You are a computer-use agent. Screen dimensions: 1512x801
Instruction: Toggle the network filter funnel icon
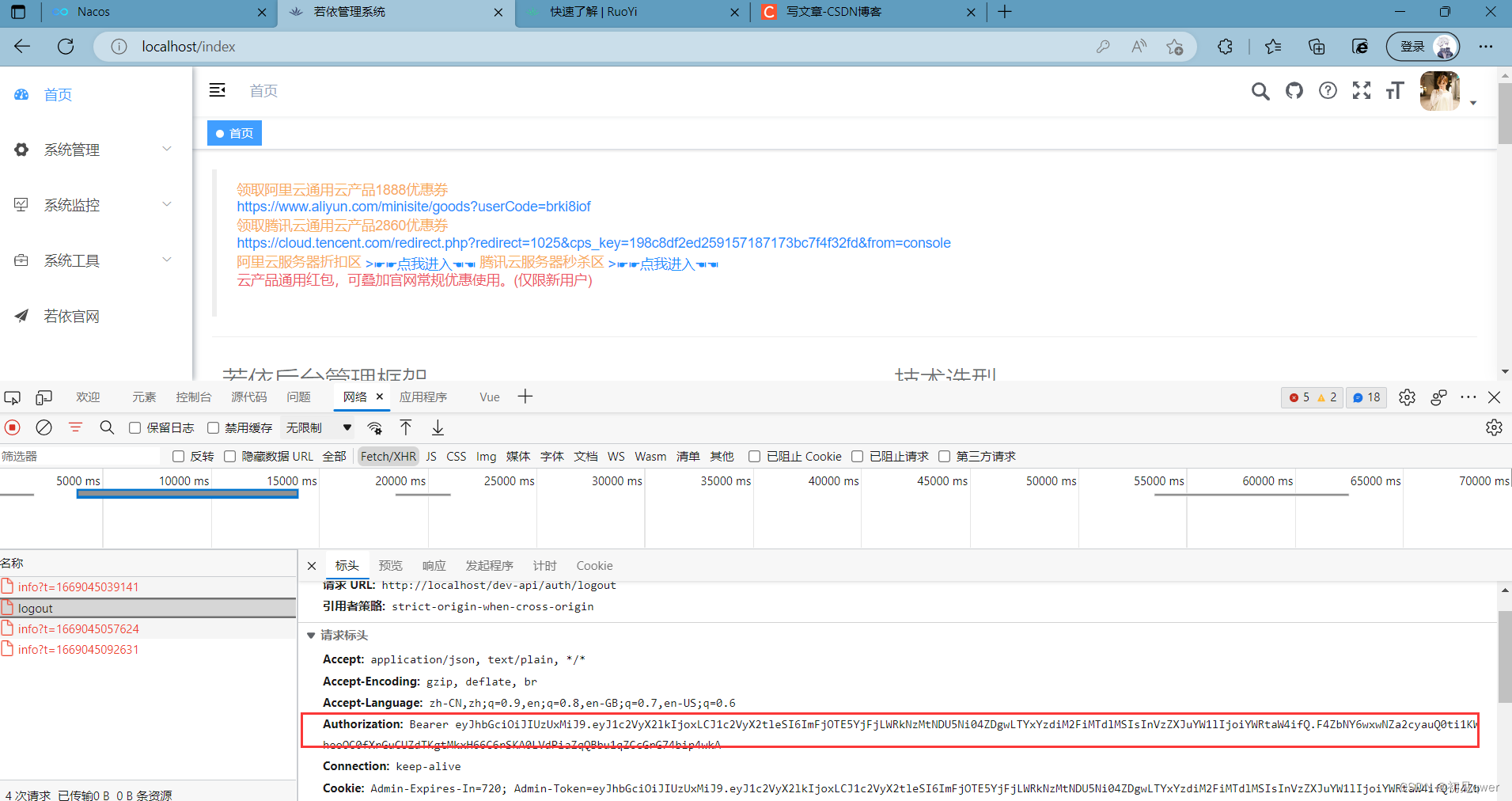pos(75,427)
